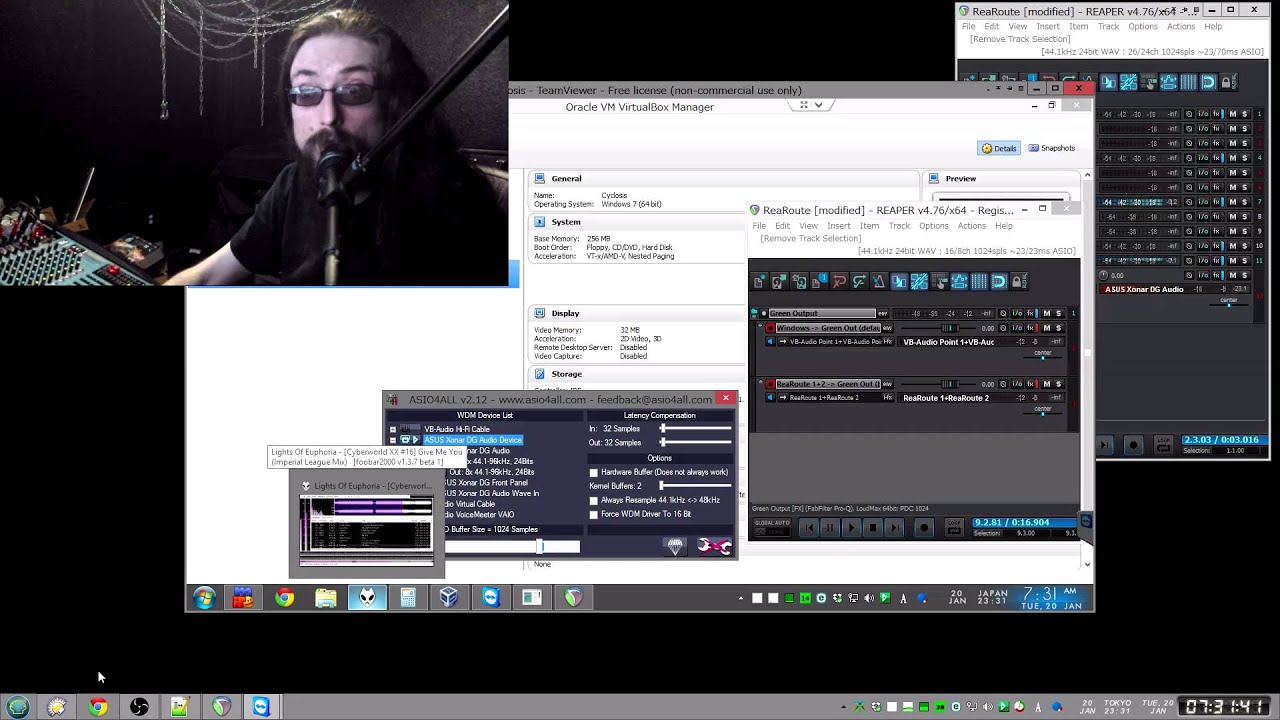Click the Kernel Buffers slider in ASIO4ALL
This screenshot has height=720, width=1280.
click(696, 486)
